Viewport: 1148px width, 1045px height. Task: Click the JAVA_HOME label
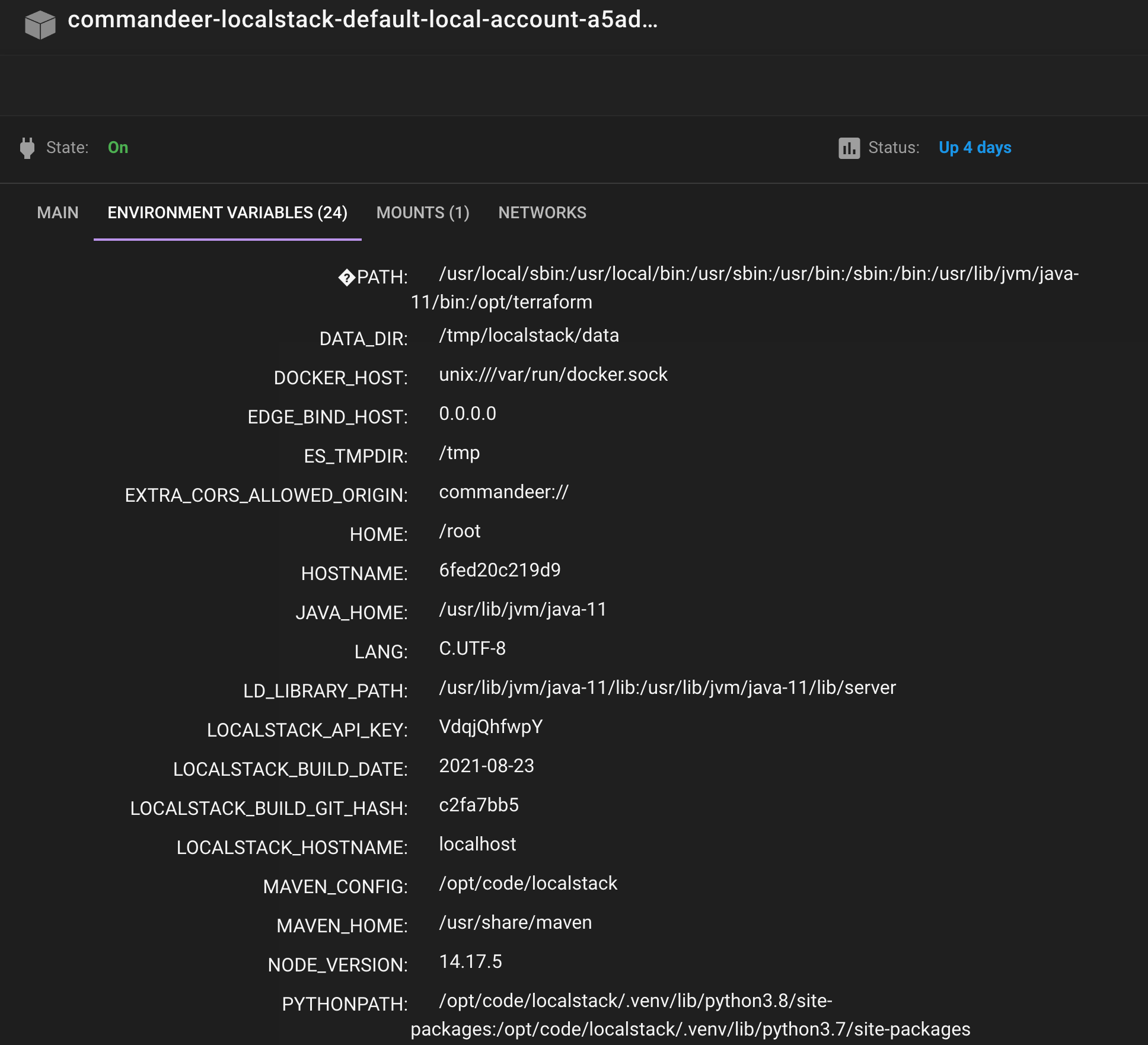[352, 613]
